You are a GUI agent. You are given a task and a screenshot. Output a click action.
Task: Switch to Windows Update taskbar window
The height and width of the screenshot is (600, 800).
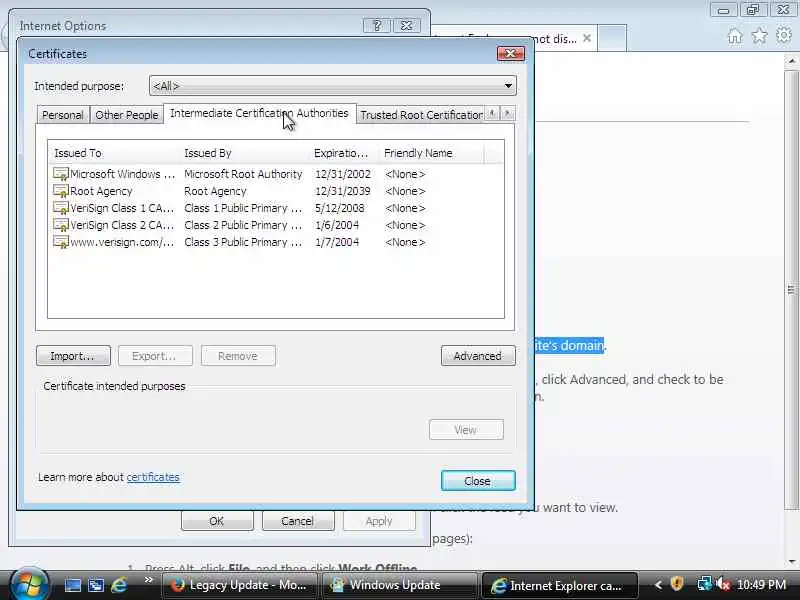pos(400,585)
